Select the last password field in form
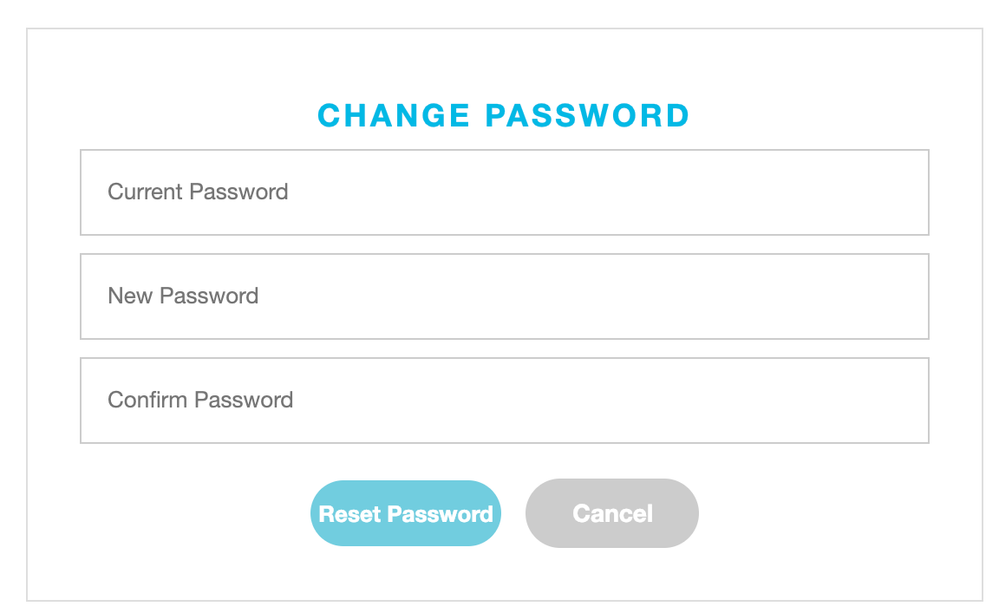 click(x=504, y=400)
